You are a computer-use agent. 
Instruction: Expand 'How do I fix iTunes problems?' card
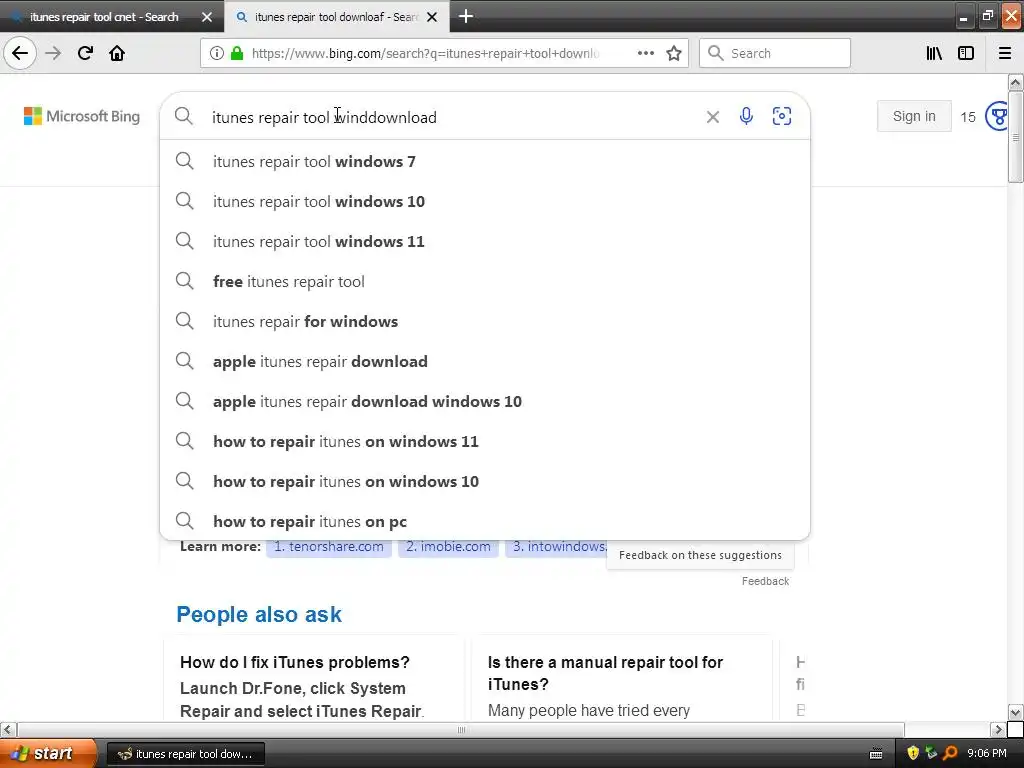pos(312,679)
